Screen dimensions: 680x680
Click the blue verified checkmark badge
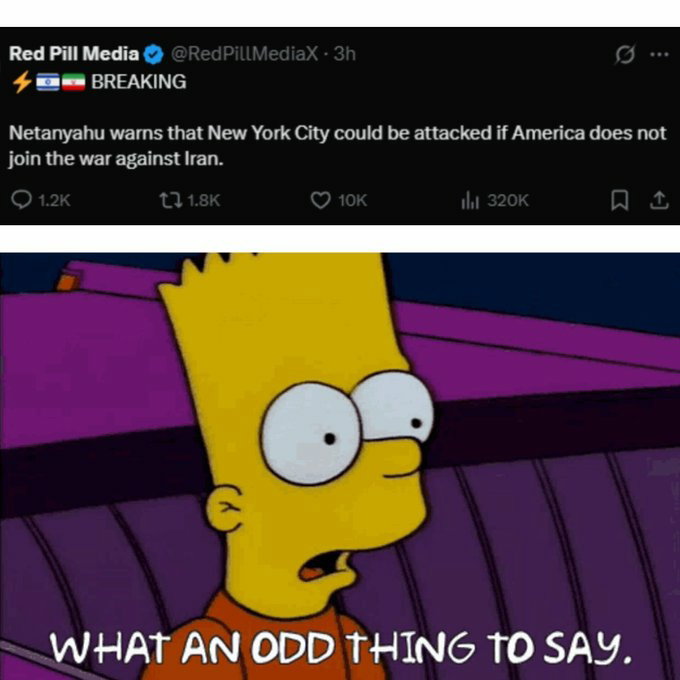pyautogui.click(x=153, y=55)
